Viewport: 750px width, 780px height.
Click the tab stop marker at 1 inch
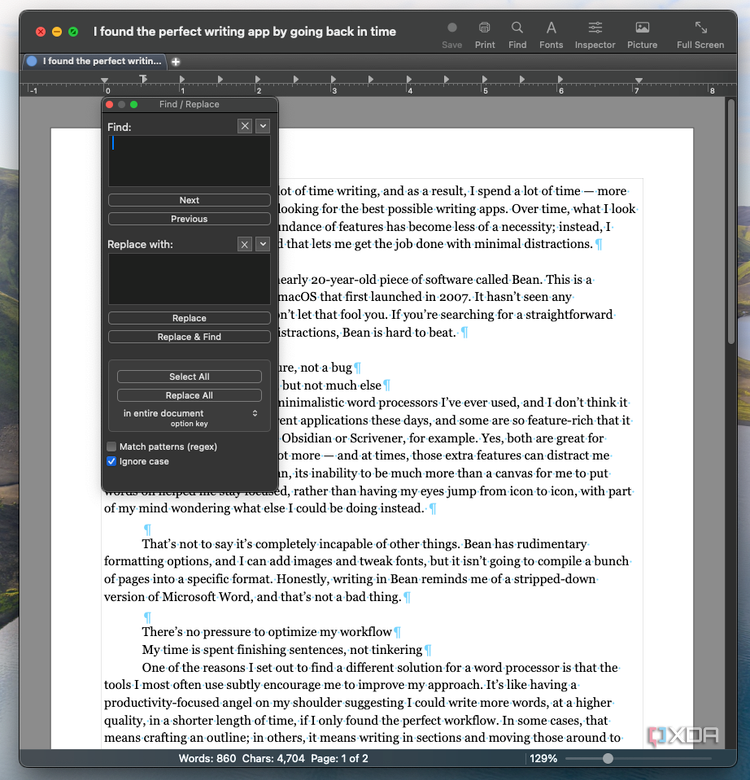click(x=182, y=79)
